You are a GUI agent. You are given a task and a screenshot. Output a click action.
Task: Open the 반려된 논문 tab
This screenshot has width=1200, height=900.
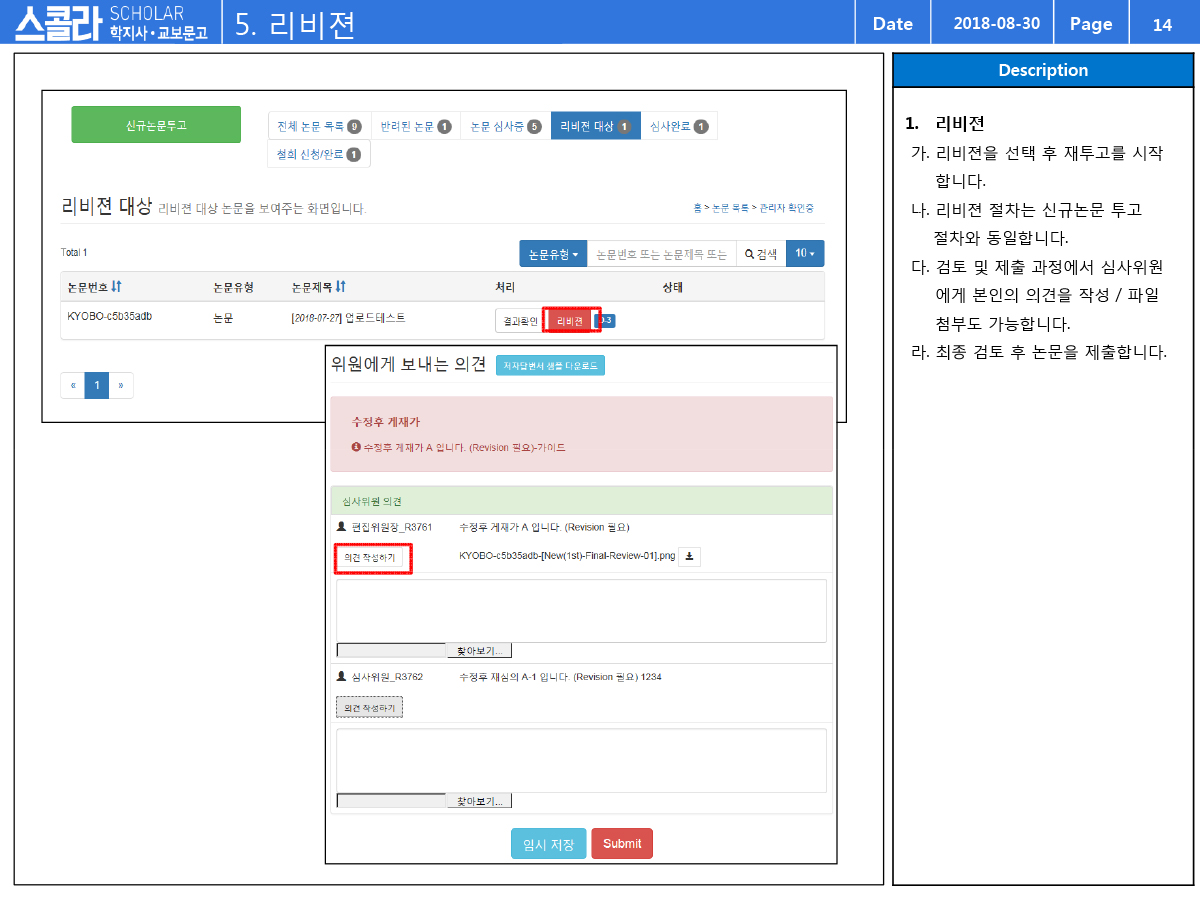[x=415, y=126]
